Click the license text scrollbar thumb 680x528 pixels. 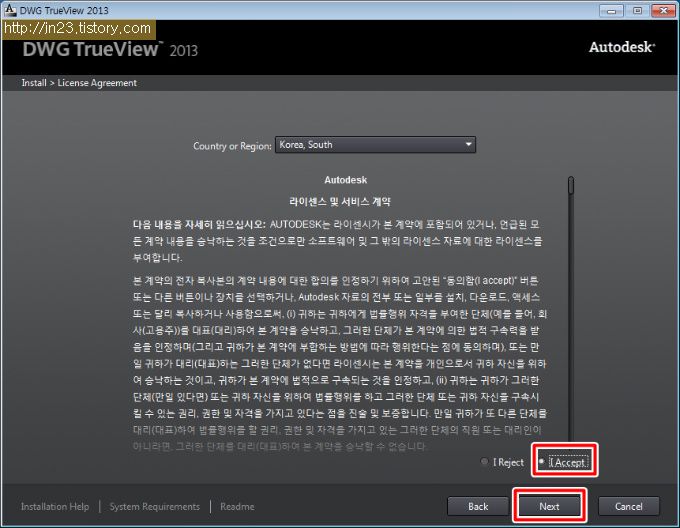pyautogui.click(x=571, y=185)
